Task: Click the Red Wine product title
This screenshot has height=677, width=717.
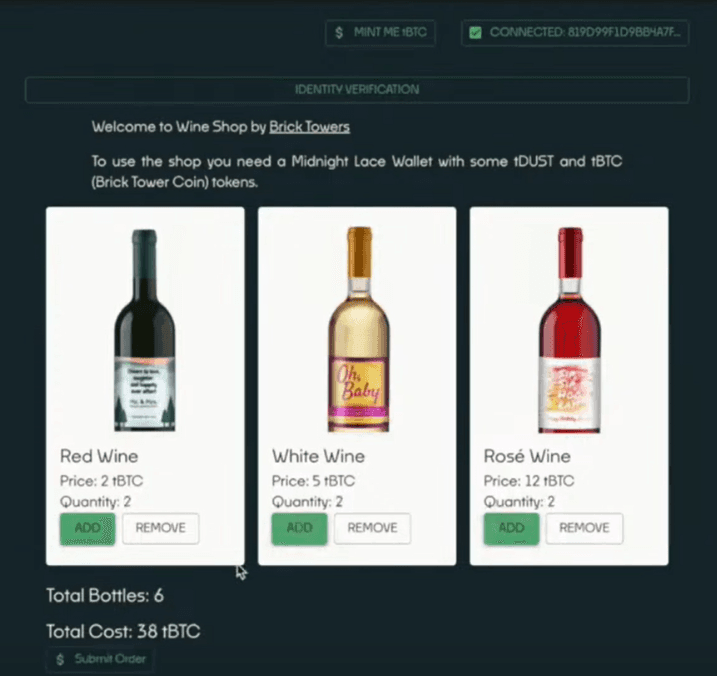Action: (99, 456)
